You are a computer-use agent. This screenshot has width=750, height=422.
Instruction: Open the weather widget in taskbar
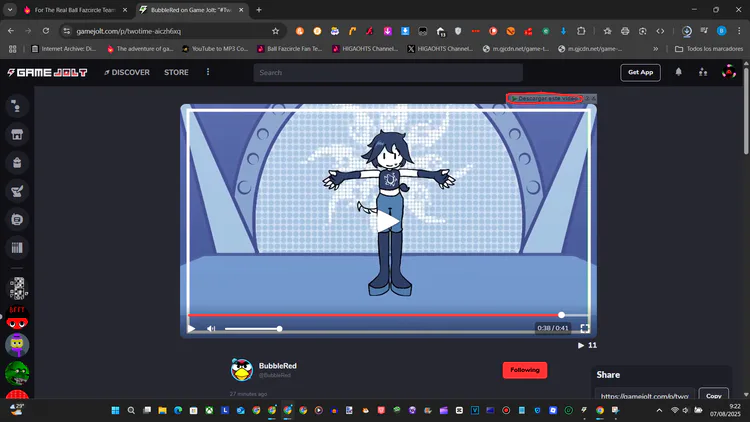(x=16, y=410)
